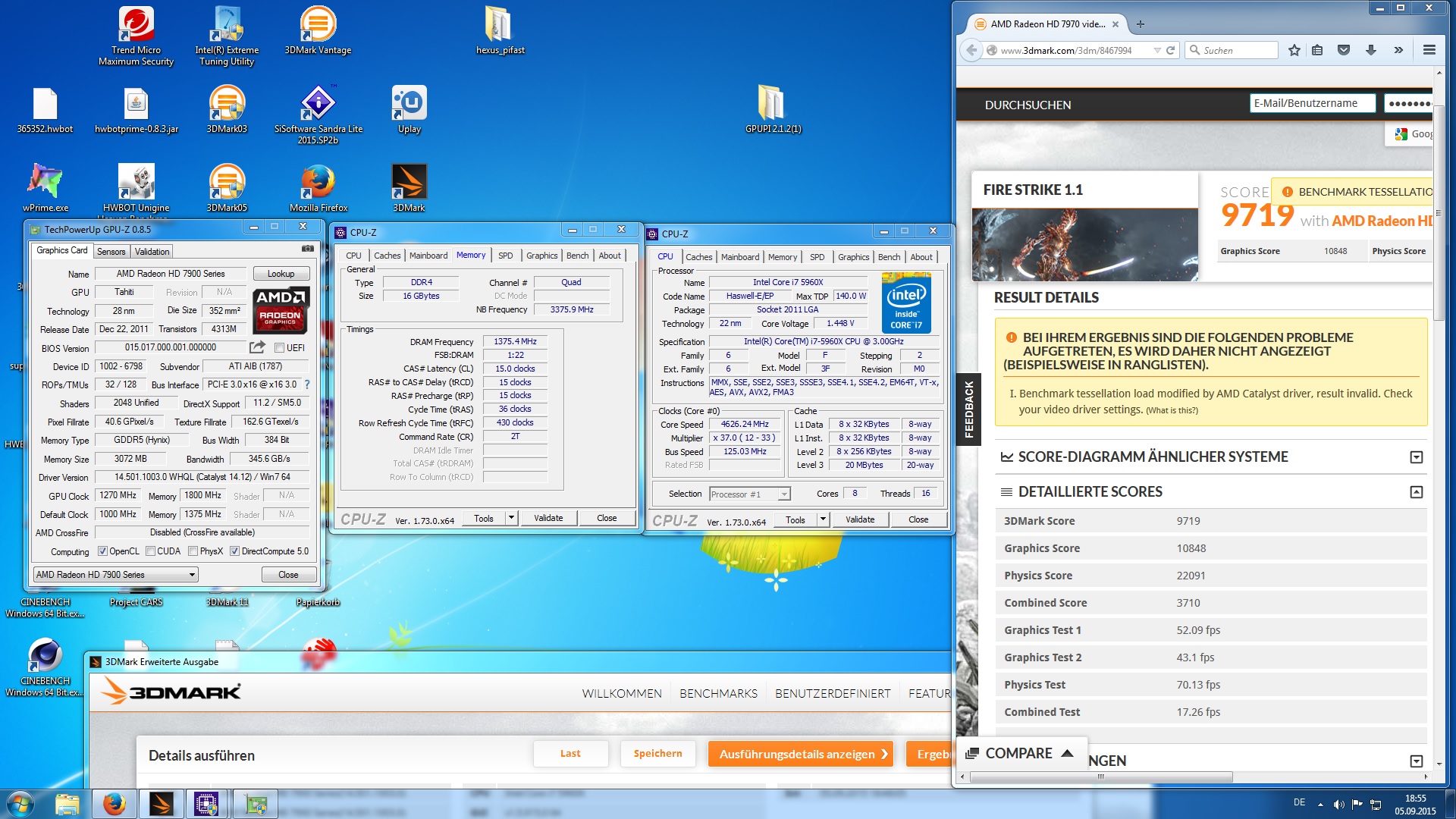This screenshot has height=819, width=1456.
Task: Open the GPUPI 2.1.2 folder
Action: [773, 110]
